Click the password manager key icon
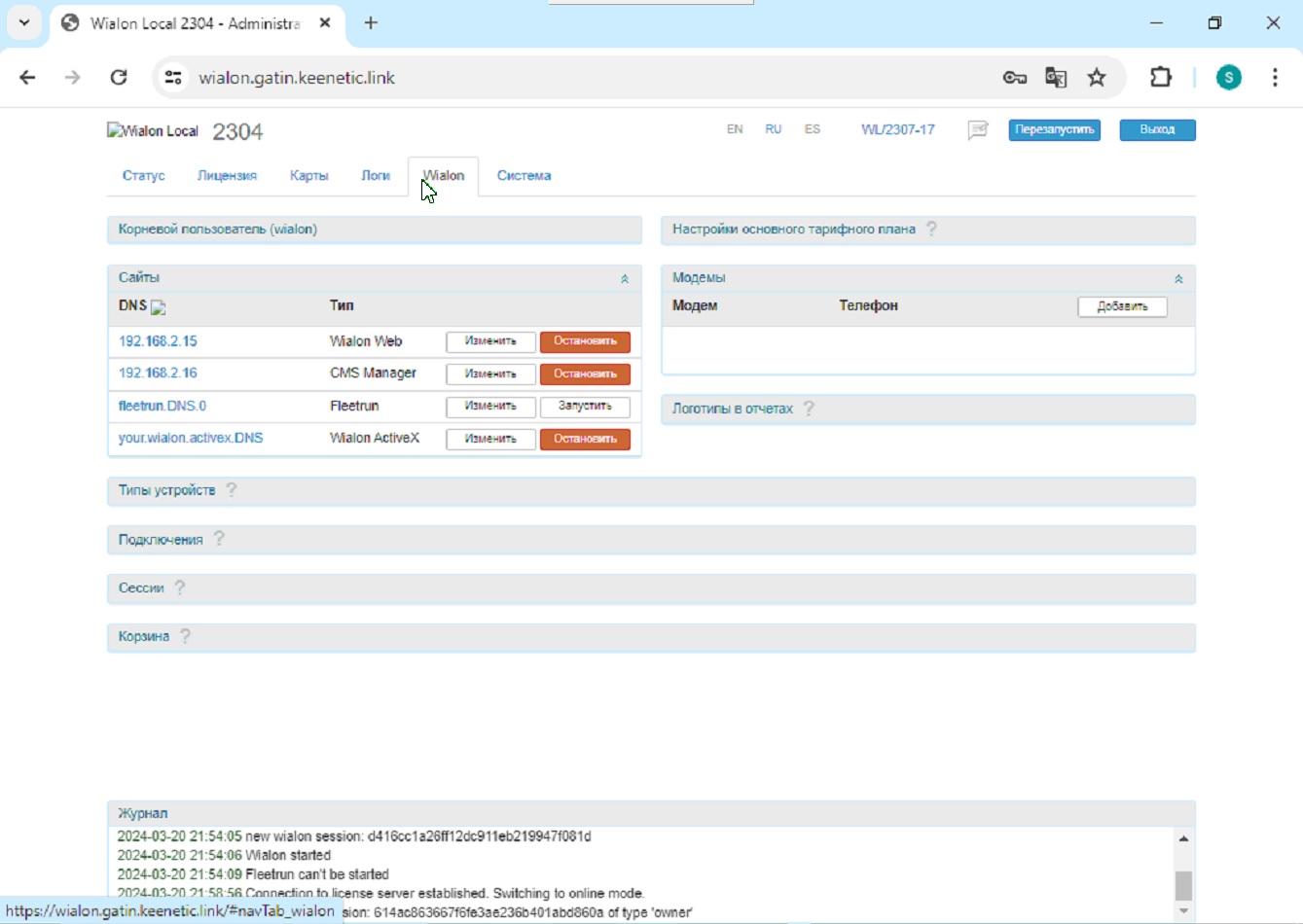This screenshot has width=1303, height=924. 1014,78
